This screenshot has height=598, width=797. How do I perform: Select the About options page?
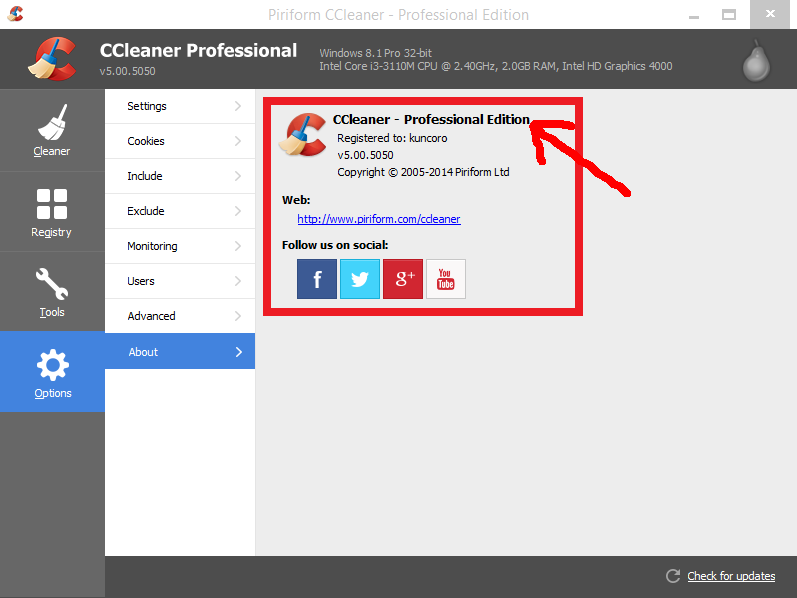[x=180, y=351]
